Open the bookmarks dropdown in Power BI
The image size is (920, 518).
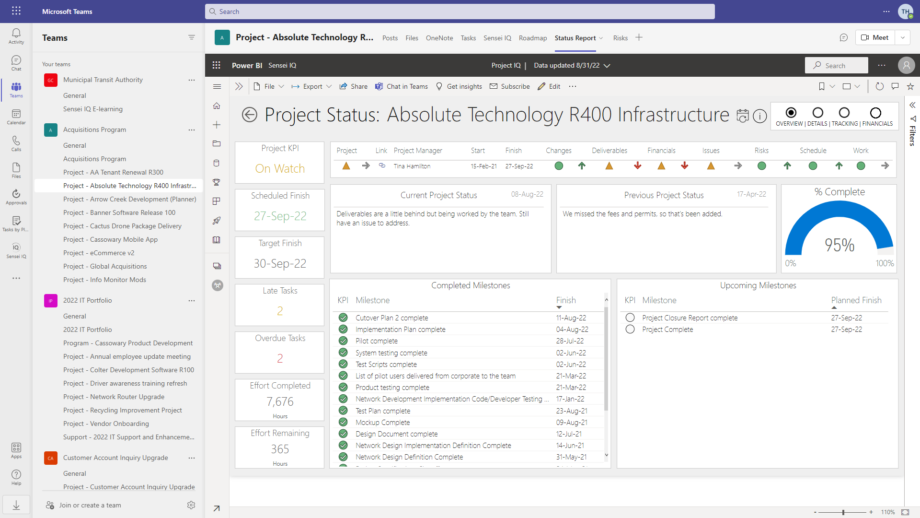[x=826, y=86]
